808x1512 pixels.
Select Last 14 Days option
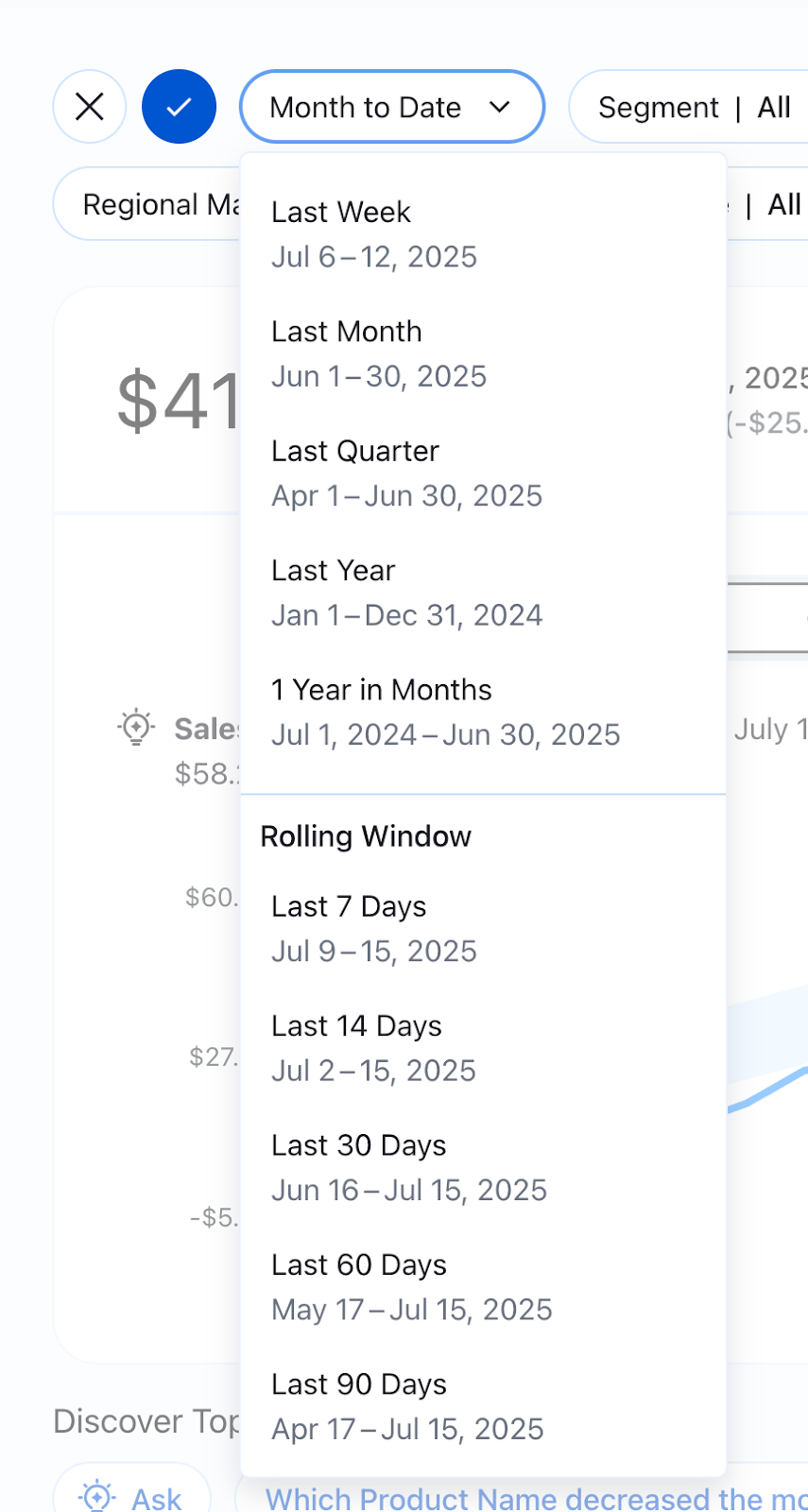pos(373,1046)
